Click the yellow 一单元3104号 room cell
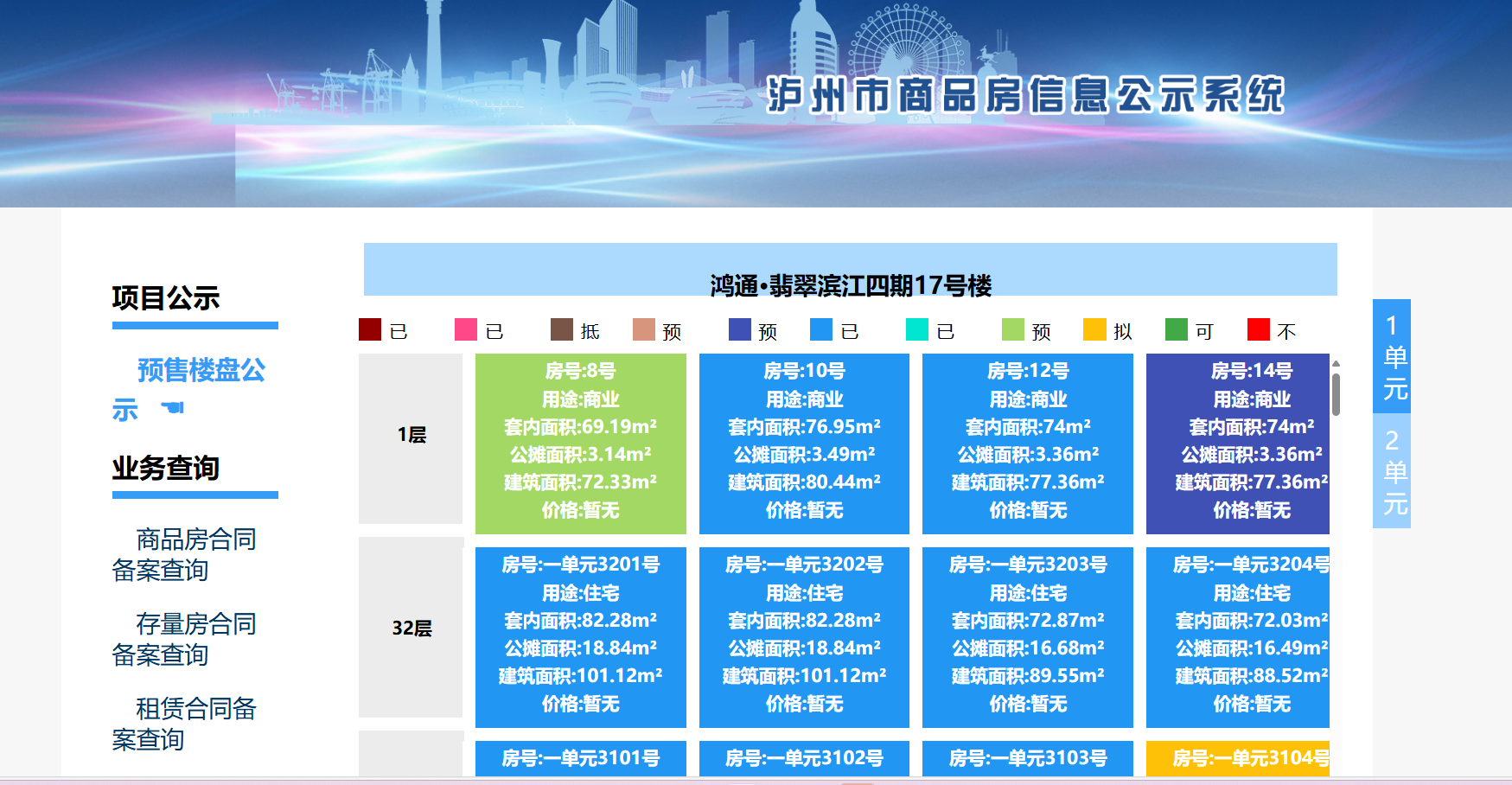This screenshot has width=1512, height=785. coord(1237,758)
